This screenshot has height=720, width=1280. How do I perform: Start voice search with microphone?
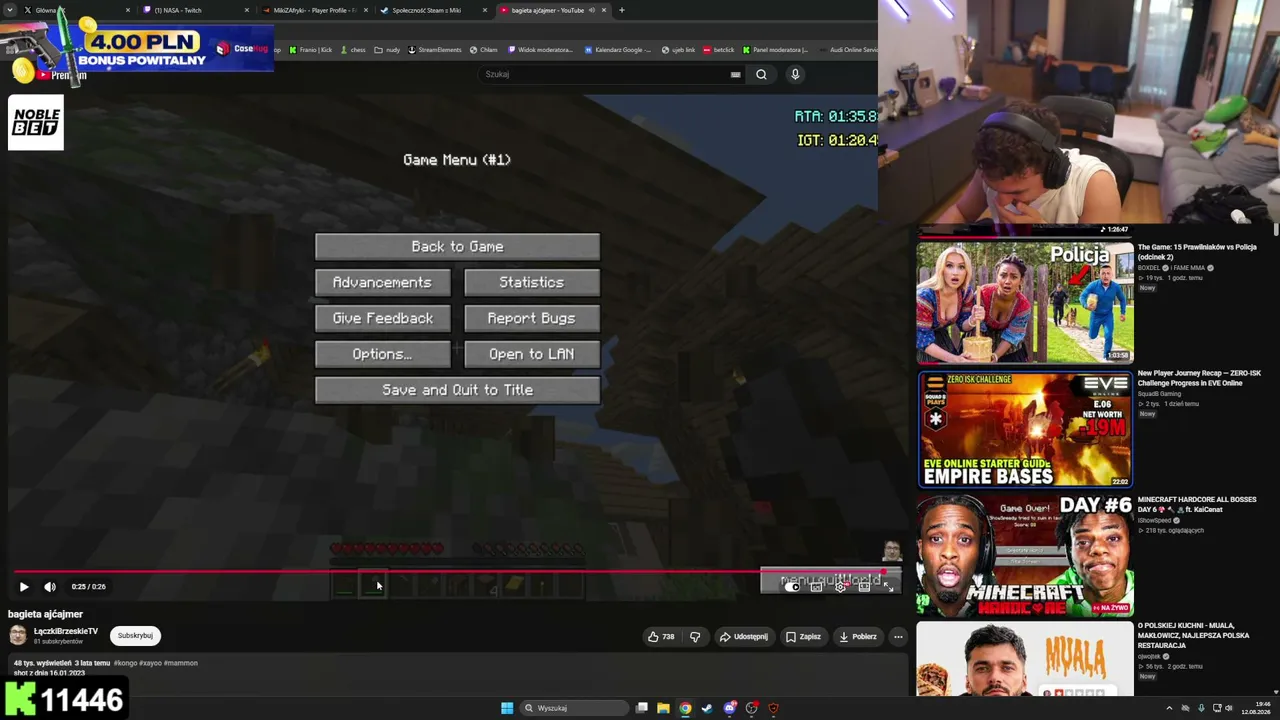795,74
